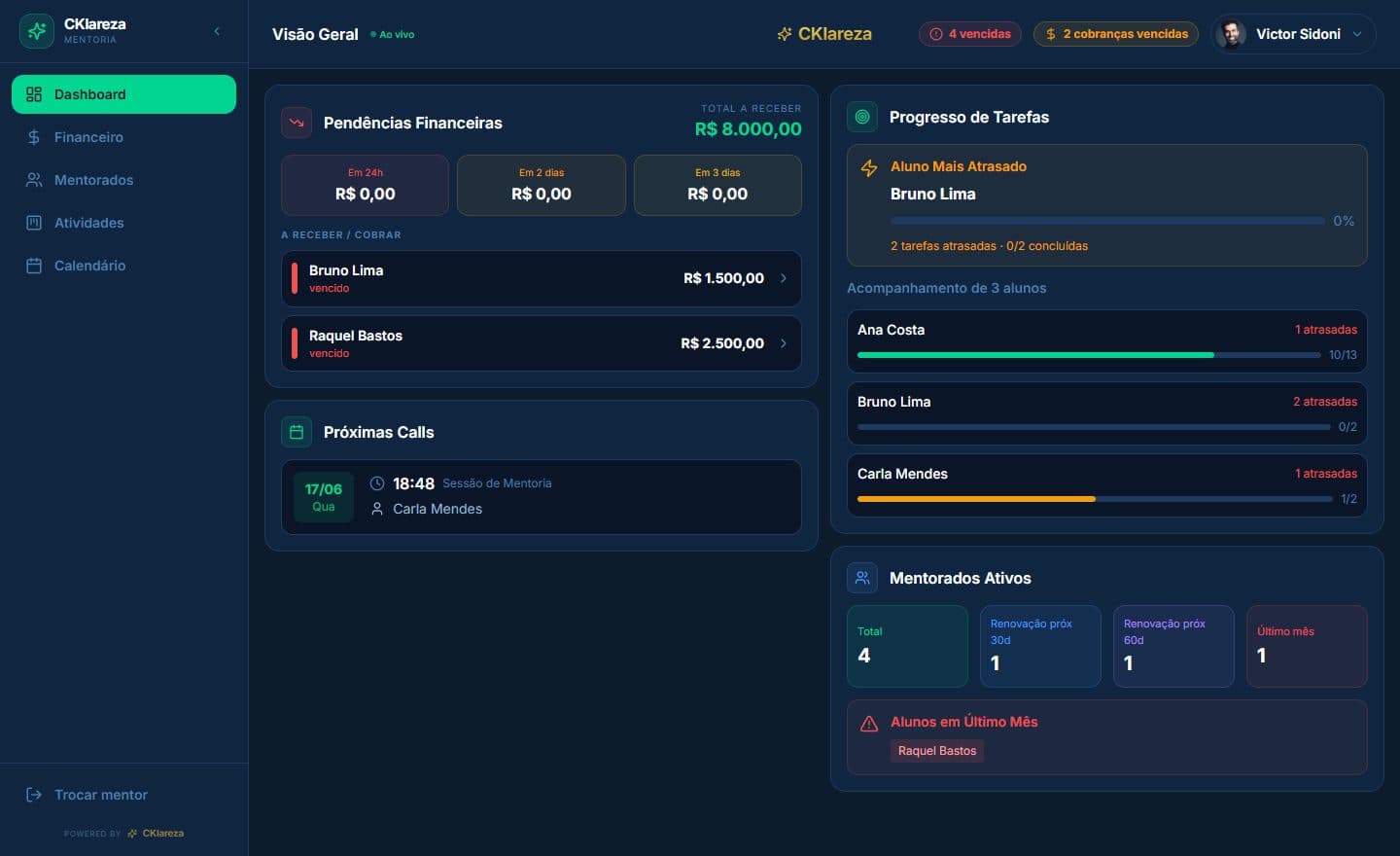Collapse the sidebar with the chevron arrow

click(217, 31)
